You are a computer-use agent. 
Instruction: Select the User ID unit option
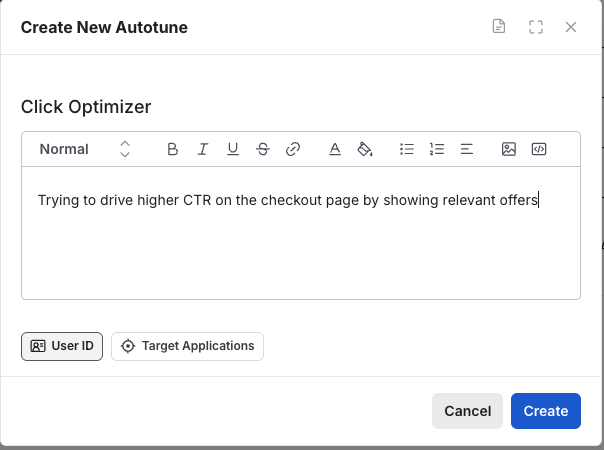tap(62, 346)
